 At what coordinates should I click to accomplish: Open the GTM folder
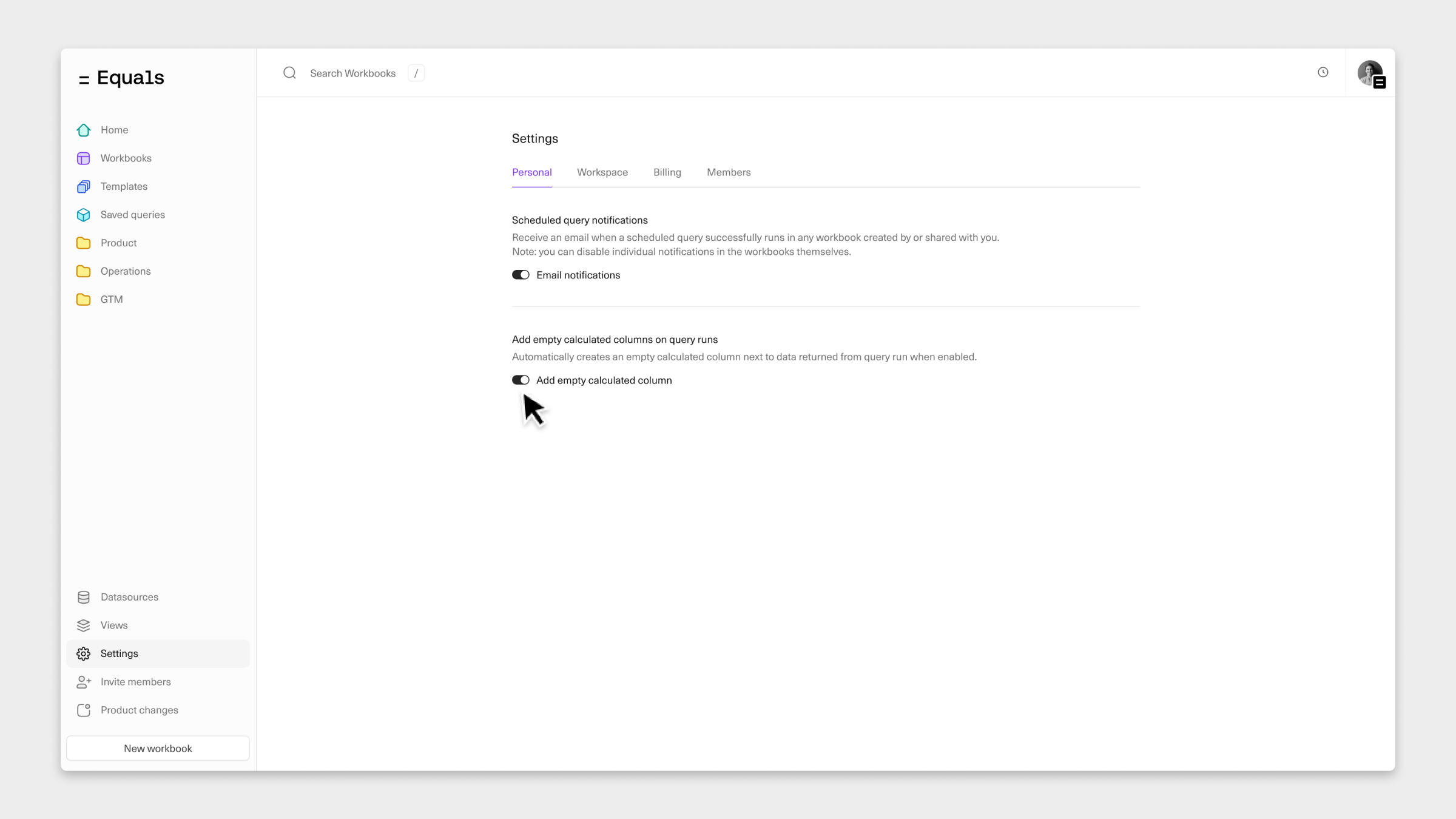point(112,300)
